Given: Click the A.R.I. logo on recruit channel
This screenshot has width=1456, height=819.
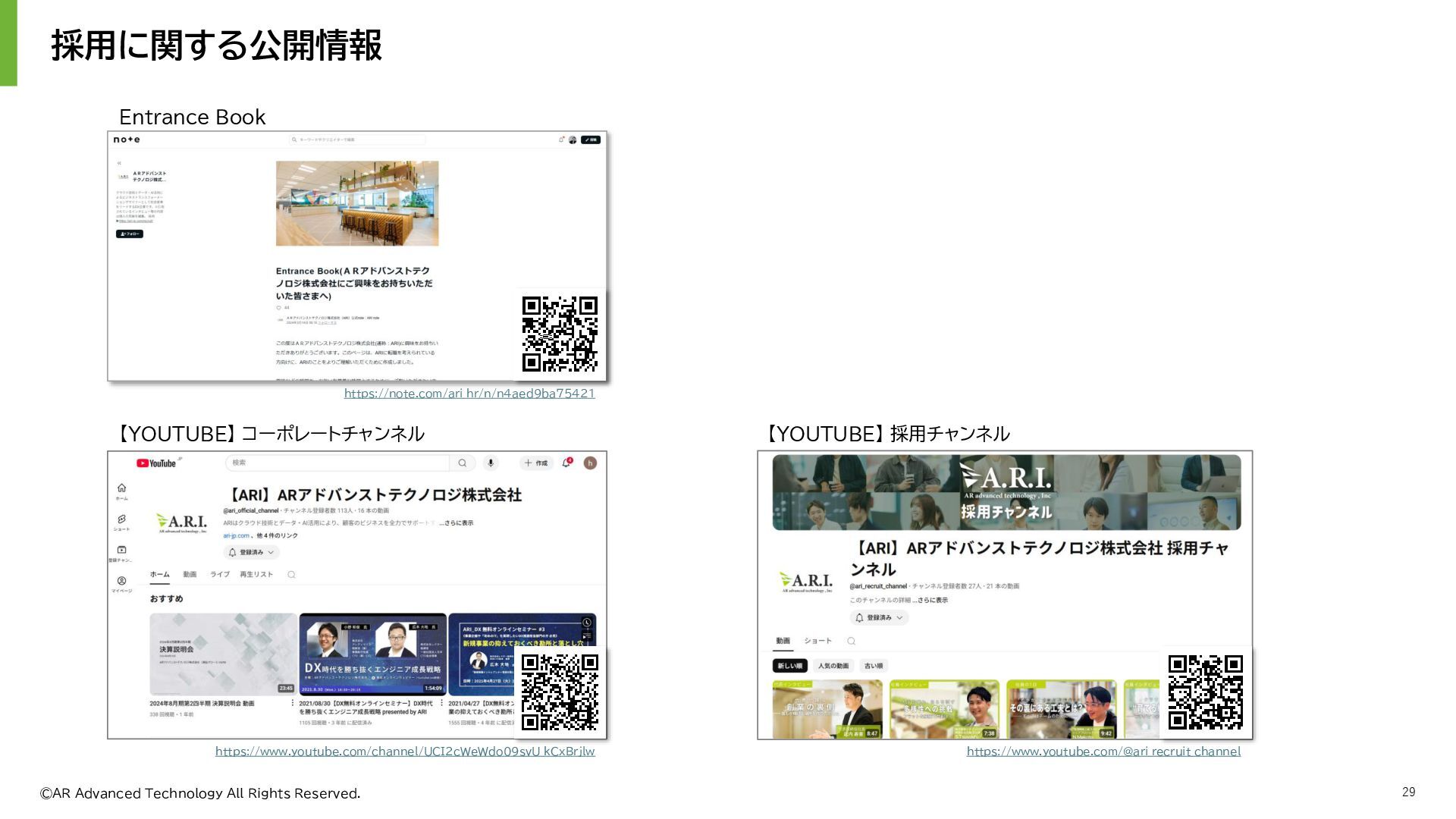Looking at the screenshot, I should coord(807,582).
